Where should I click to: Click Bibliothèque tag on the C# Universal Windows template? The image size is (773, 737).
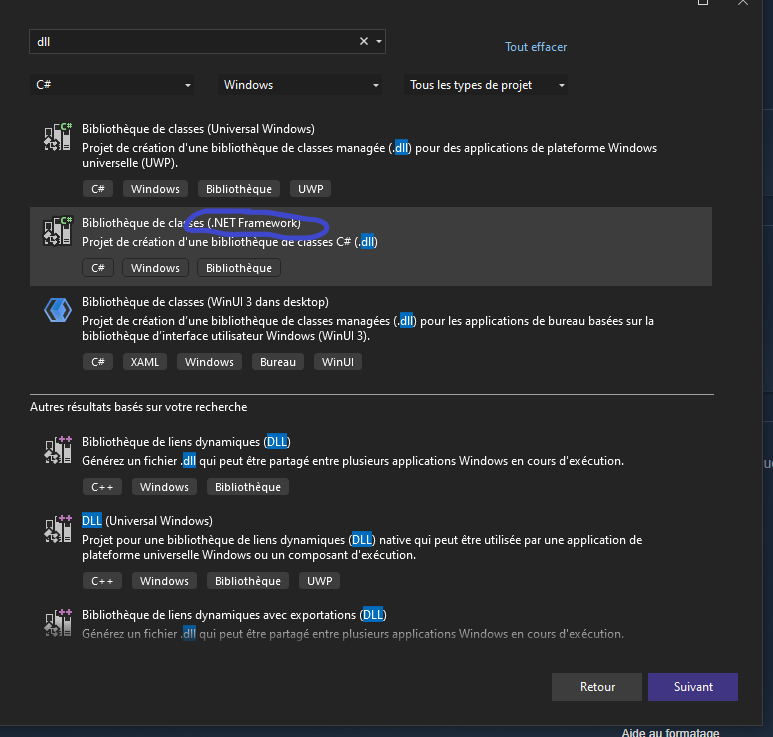tap(239, 189)
